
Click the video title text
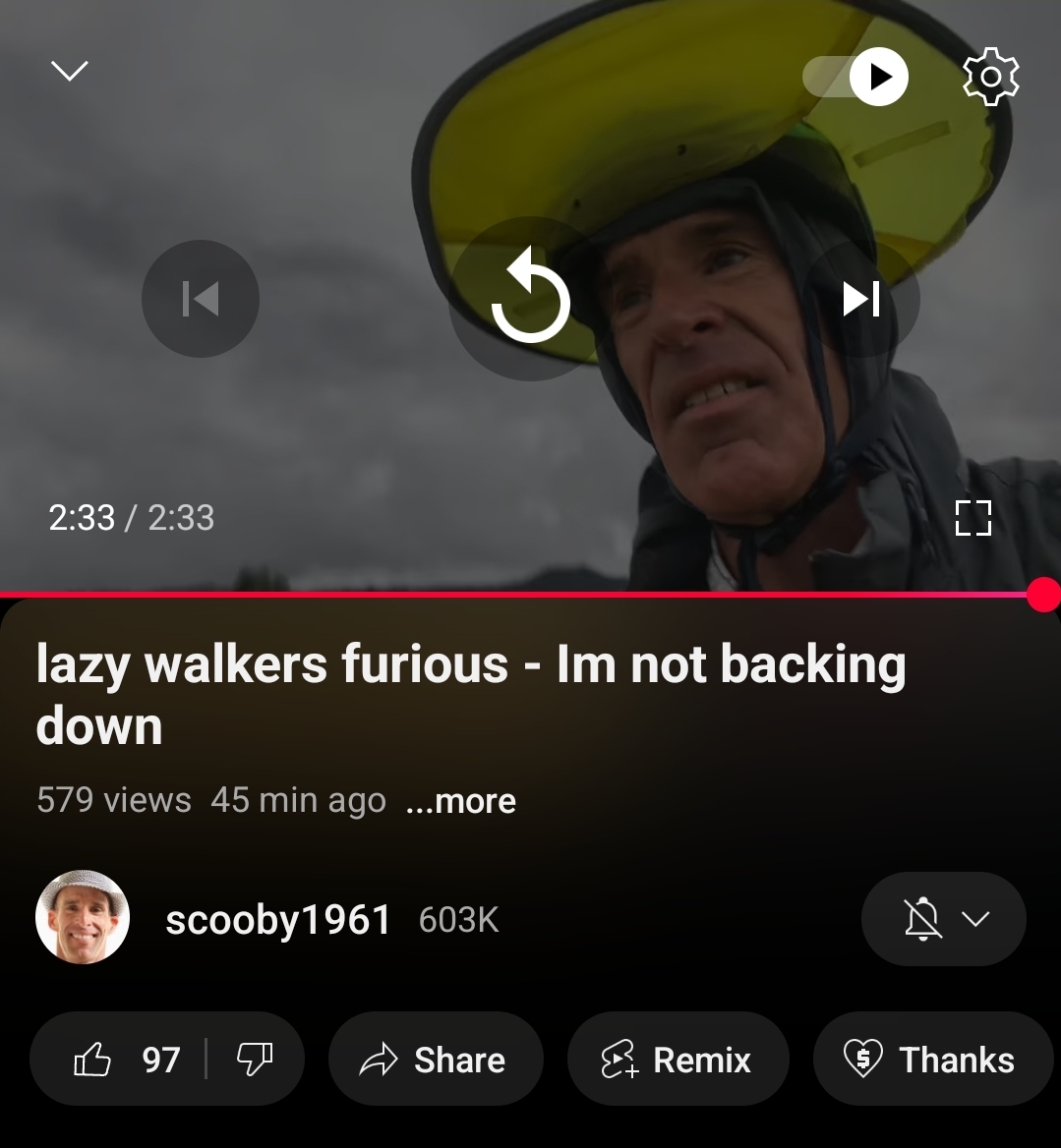pyautogui.click(x=471, y=694)
